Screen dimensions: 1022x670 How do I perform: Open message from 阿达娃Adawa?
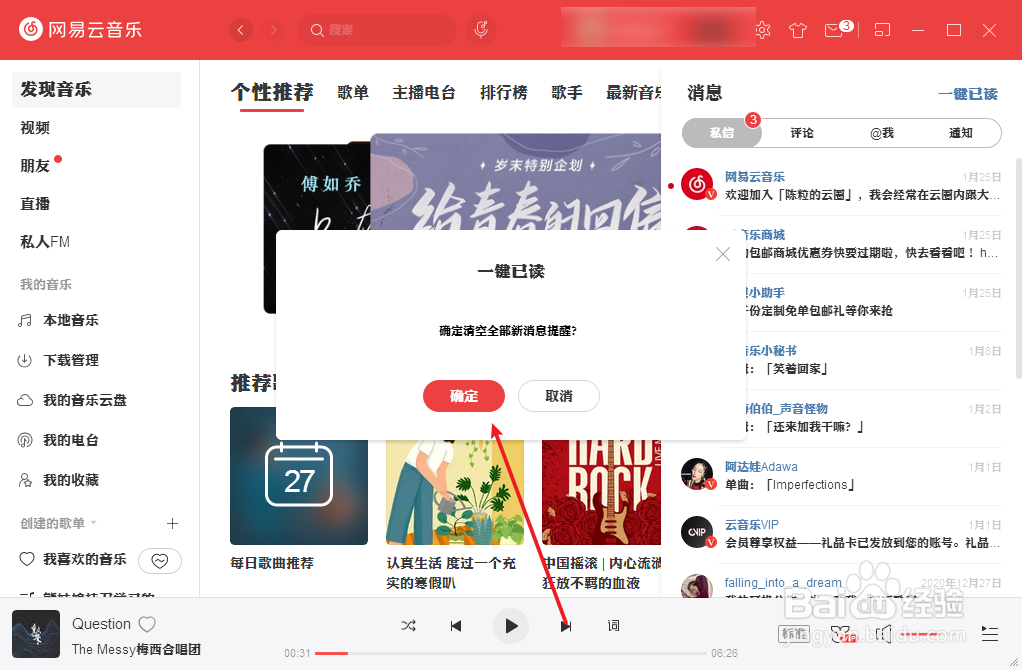[x=840, y=476]
